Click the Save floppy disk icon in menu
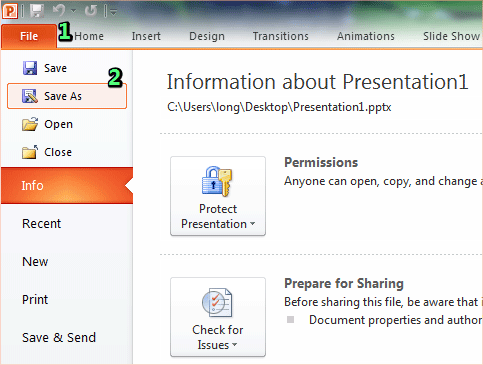The width and height of the screenshot is (483, 365). (30, 68)
